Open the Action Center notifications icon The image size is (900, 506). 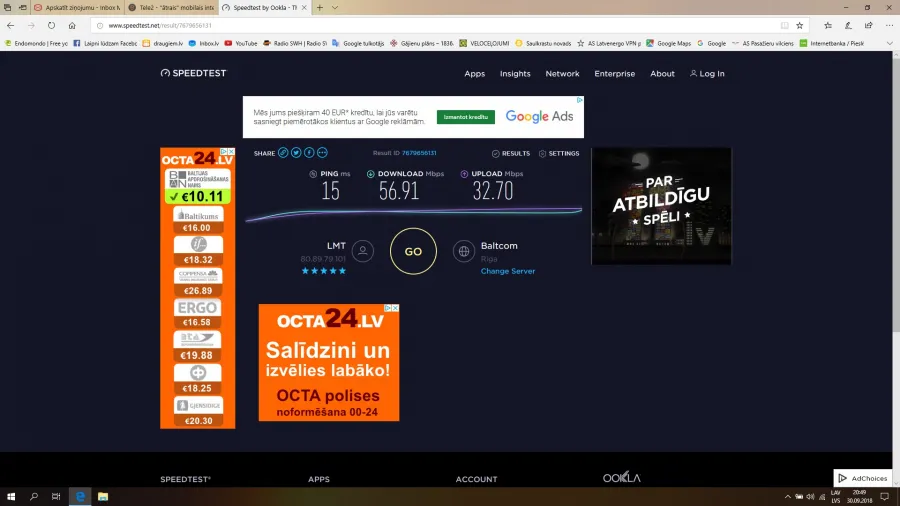(x=885, y=496)
